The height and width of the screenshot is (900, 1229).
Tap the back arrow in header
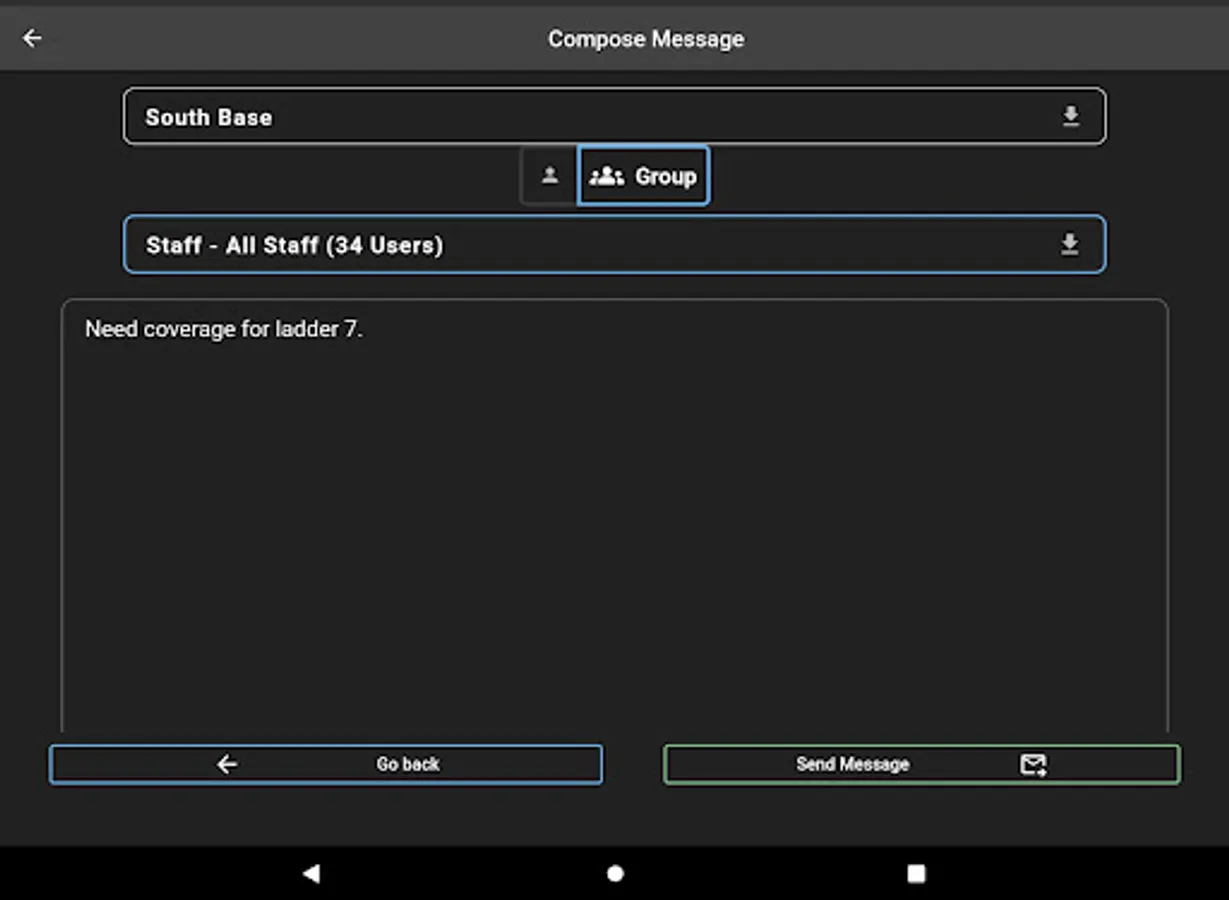(32, 38)
